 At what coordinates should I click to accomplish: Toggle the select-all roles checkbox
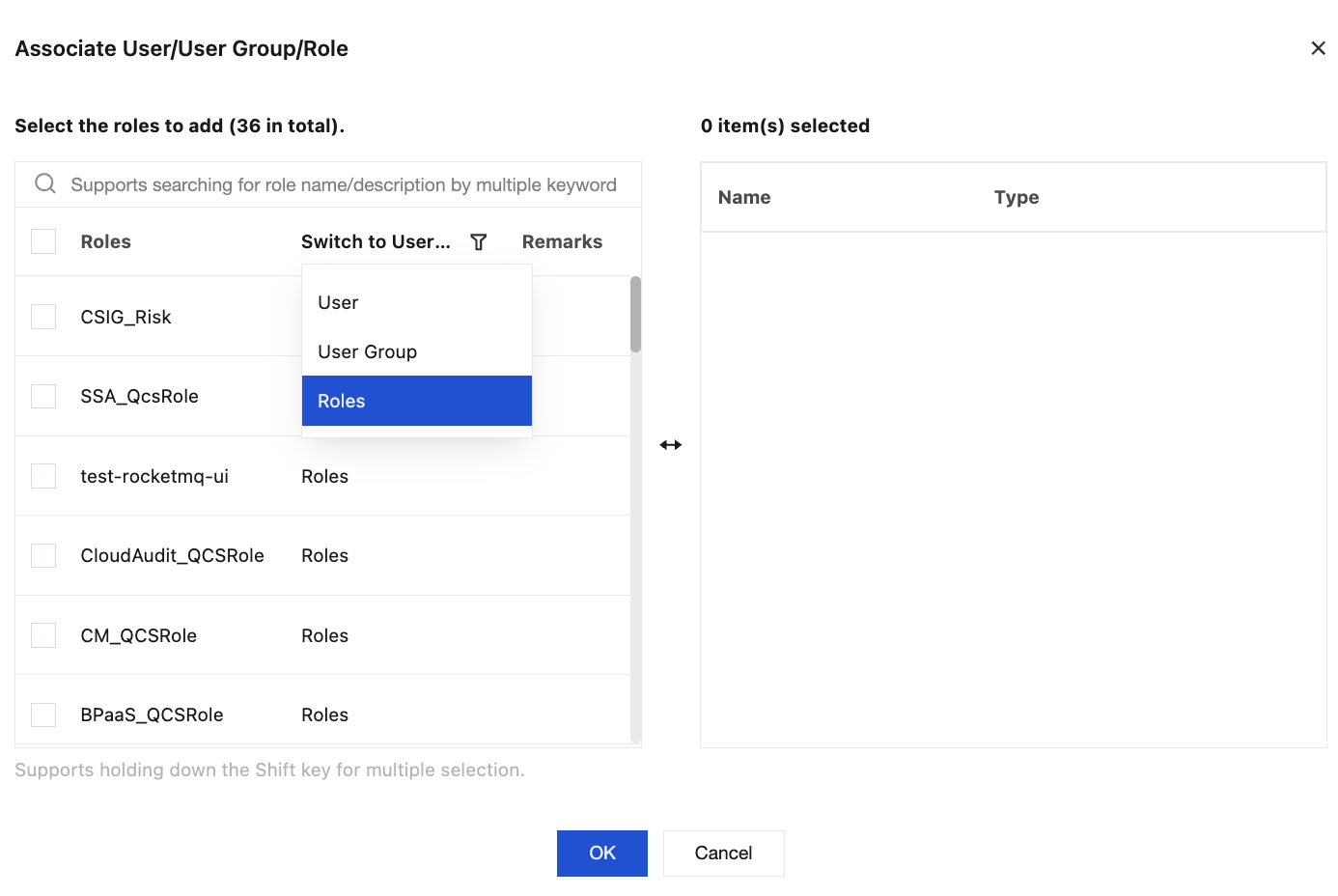(43, 241)
